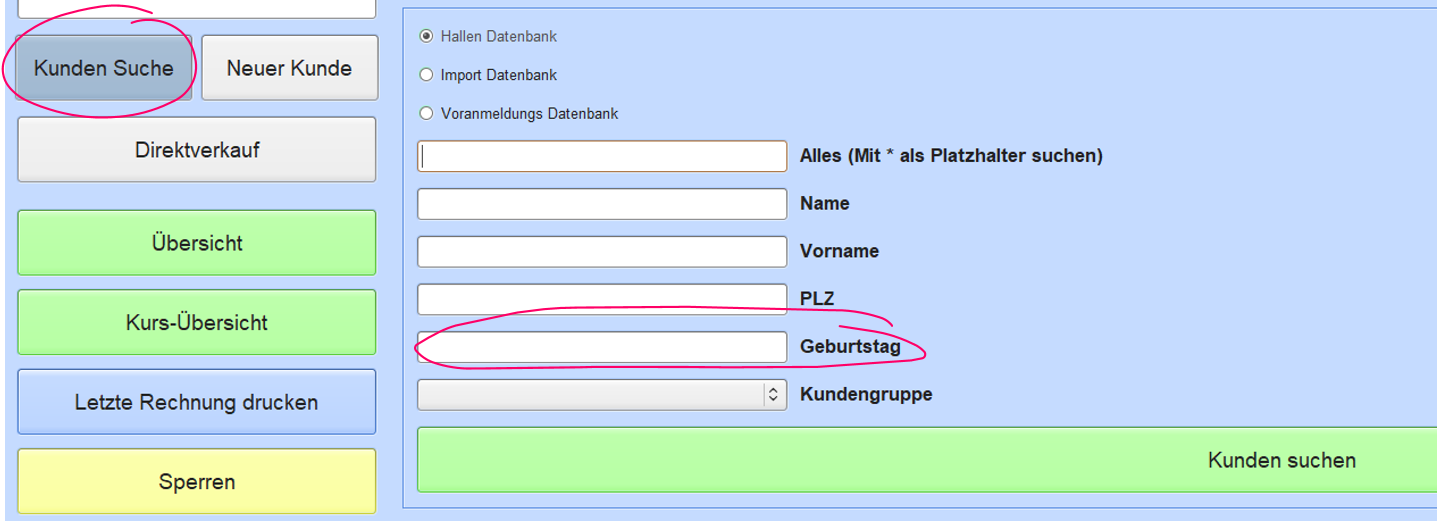Create a new customer with Neuer Kunde

coord(289,68)
